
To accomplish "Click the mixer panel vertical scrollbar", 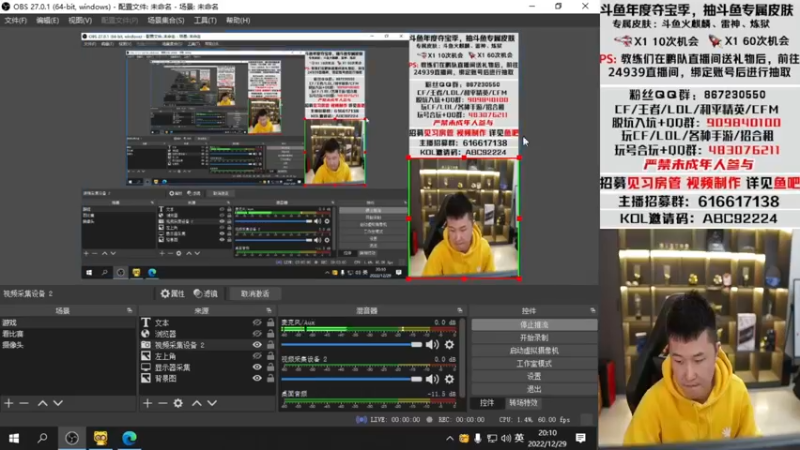I will 462,357.
